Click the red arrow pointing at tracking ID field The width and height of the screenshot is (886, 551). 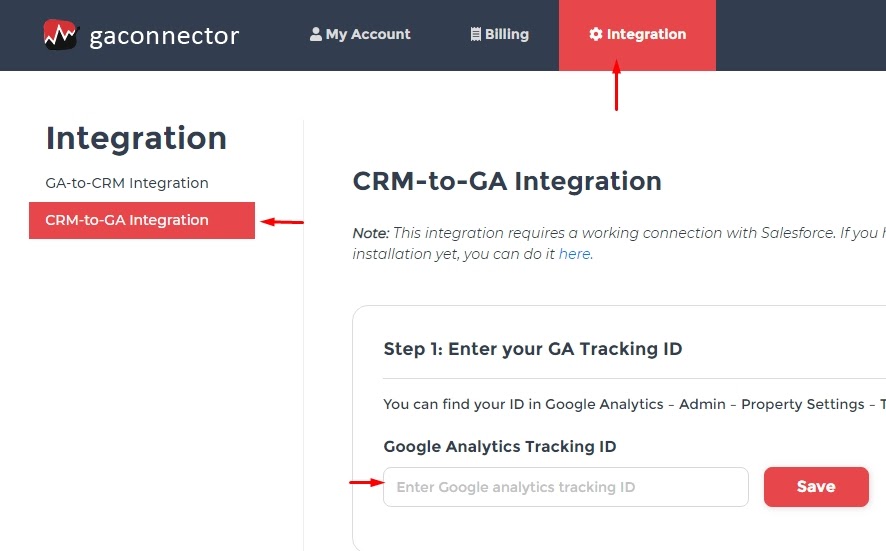367,482
